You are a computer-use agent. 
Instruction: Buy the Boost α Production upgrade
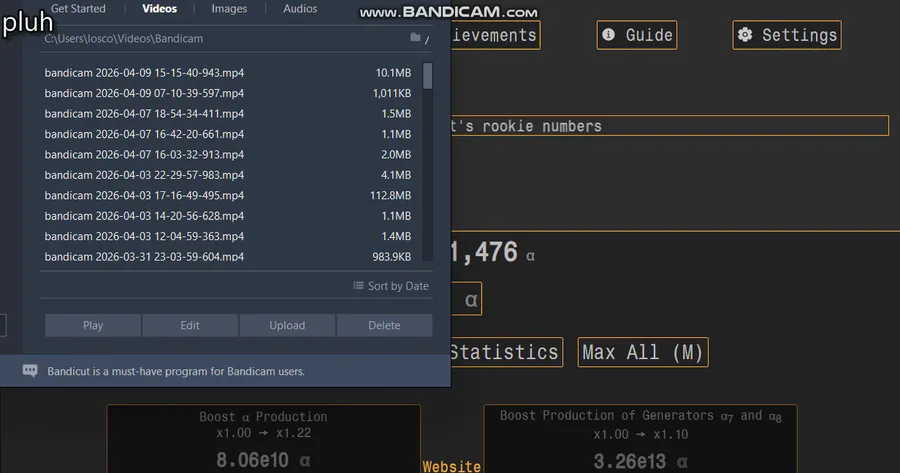pyautogui.click(x=263, y=439)
